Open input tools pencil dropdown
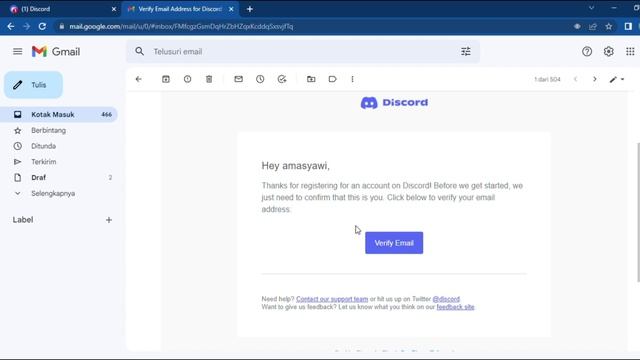640x360 pixels. pos(617,79)
